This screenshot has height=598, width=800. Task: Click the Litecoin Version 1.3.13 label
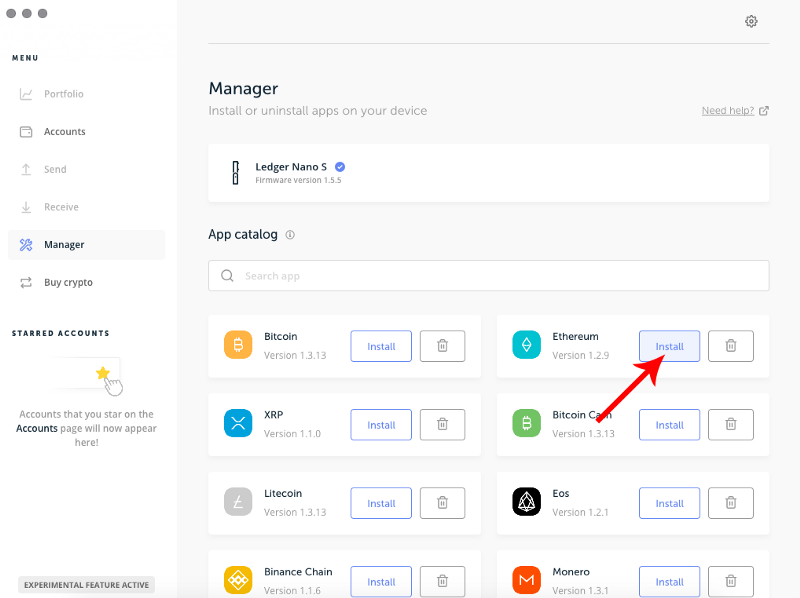295,512
